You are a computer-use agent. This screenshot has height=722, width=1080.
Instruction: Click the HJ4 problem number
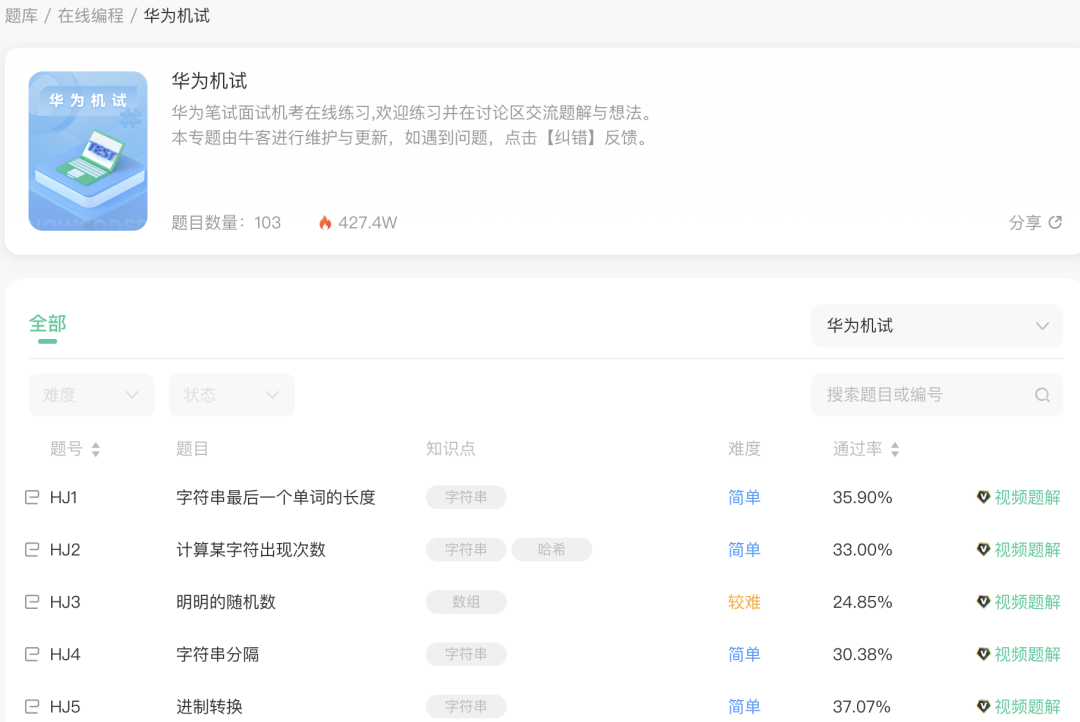pyautogui.click(x=65, y=654)
